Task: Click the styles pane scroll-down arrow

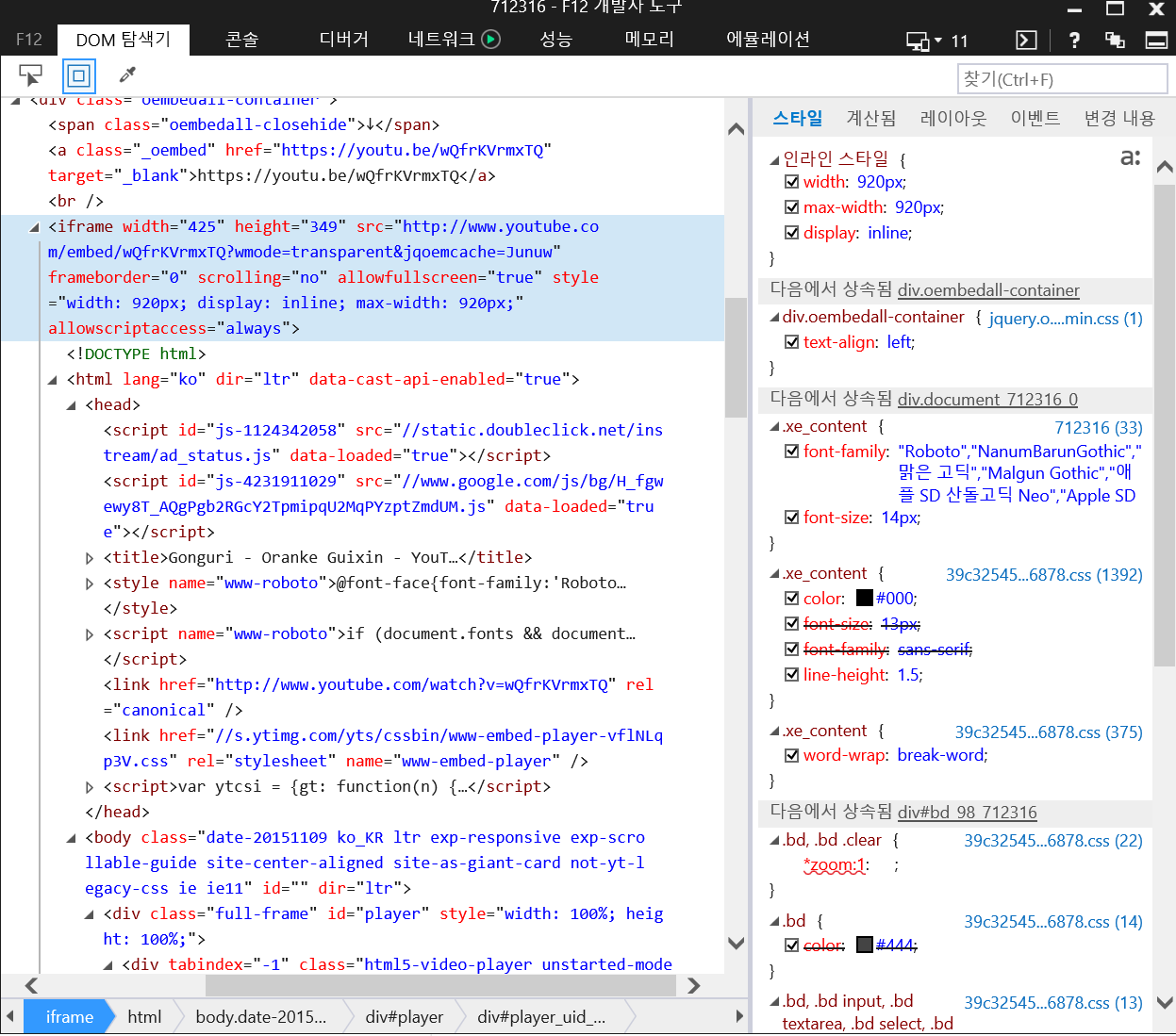Action: pyautogui.click(x=1165, y=1003)
